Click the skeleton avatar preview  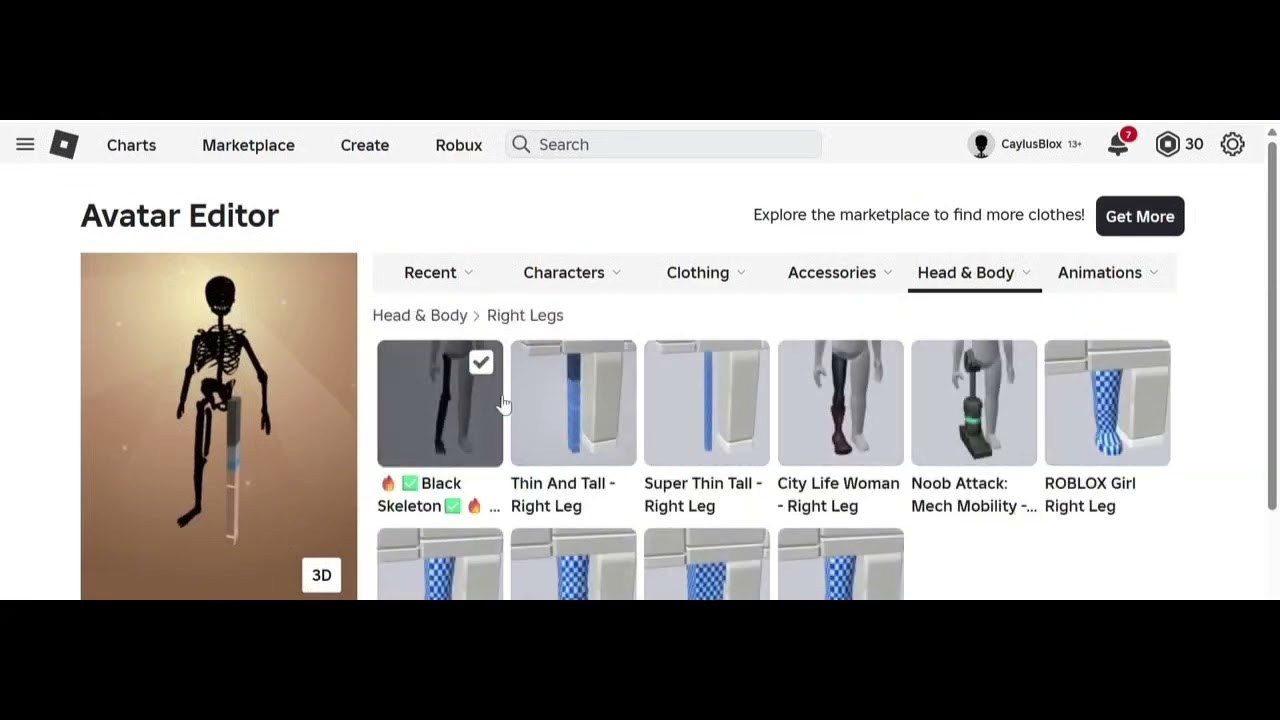click(219, 426)
